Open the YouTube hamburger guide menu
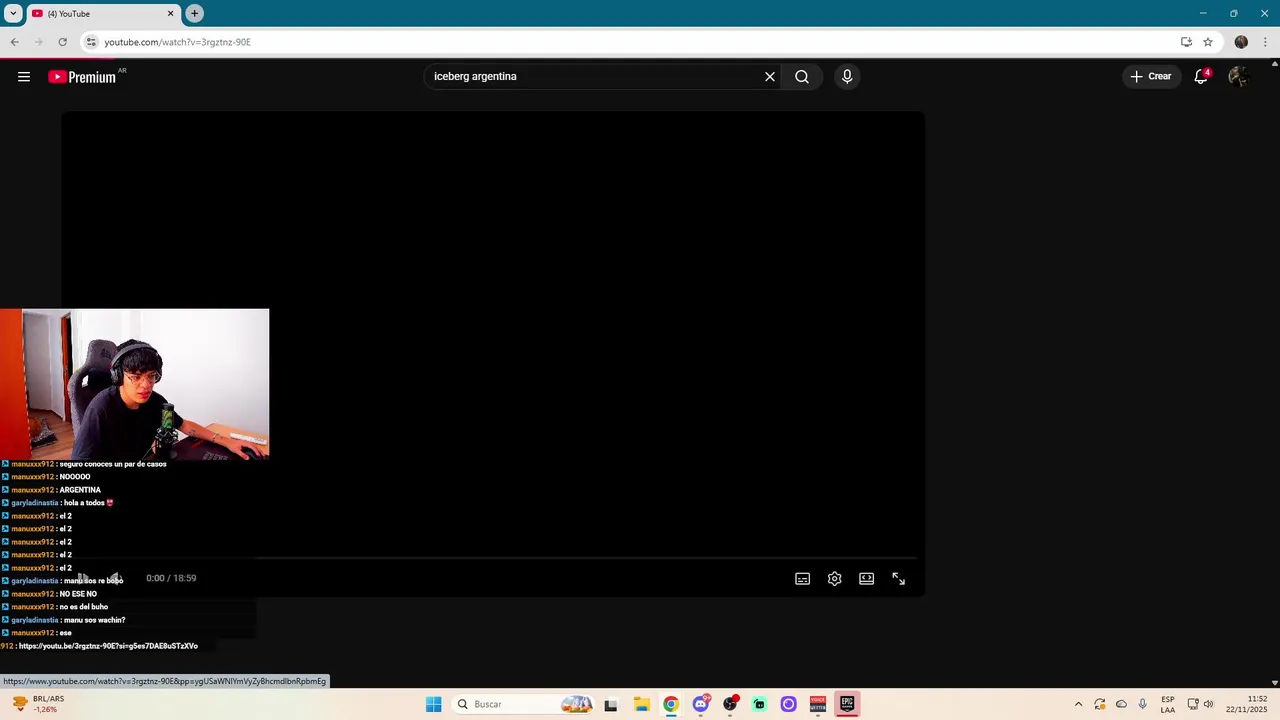 click(24, 77)
